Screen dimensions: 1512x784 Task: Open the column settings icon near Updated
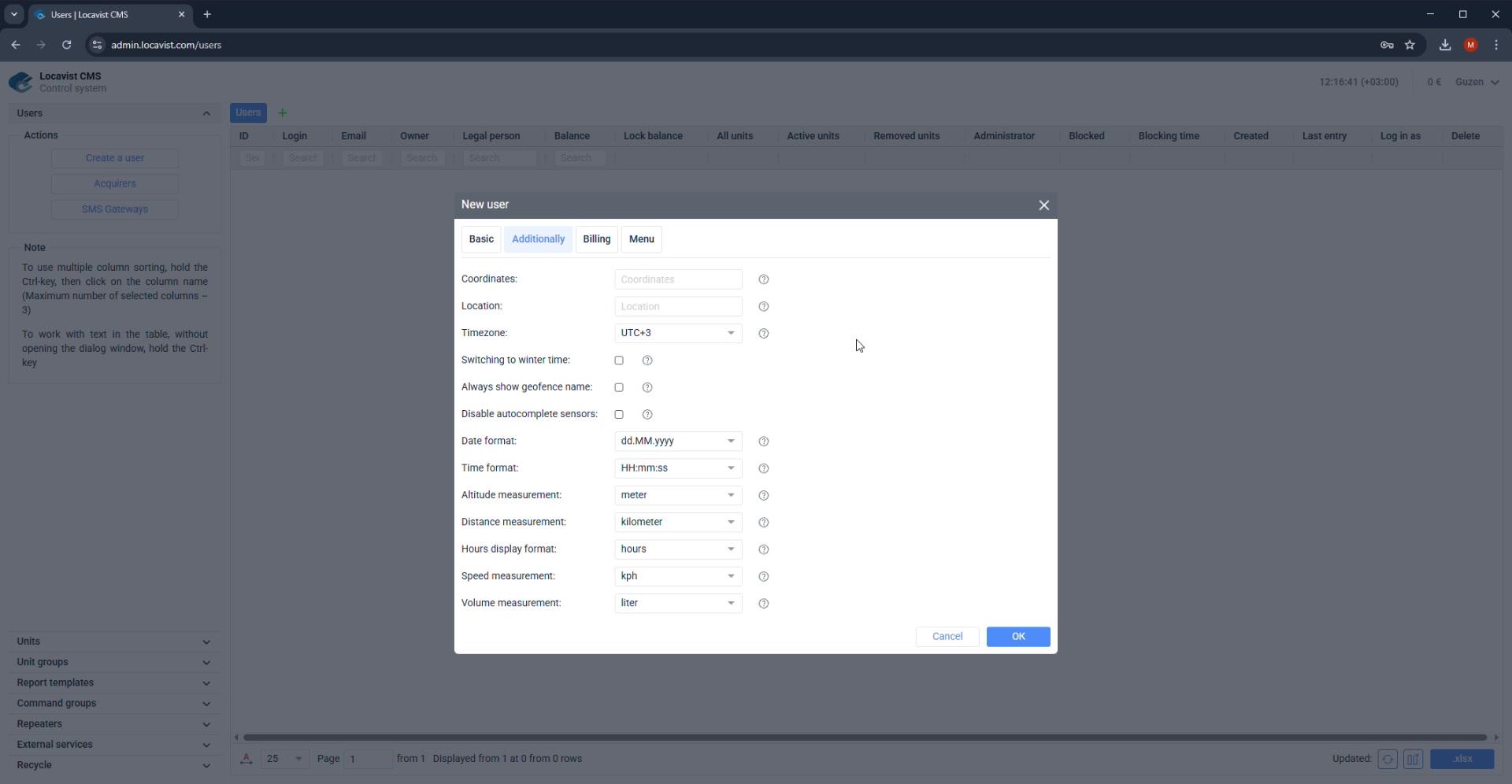click(x=1413, y=759)
